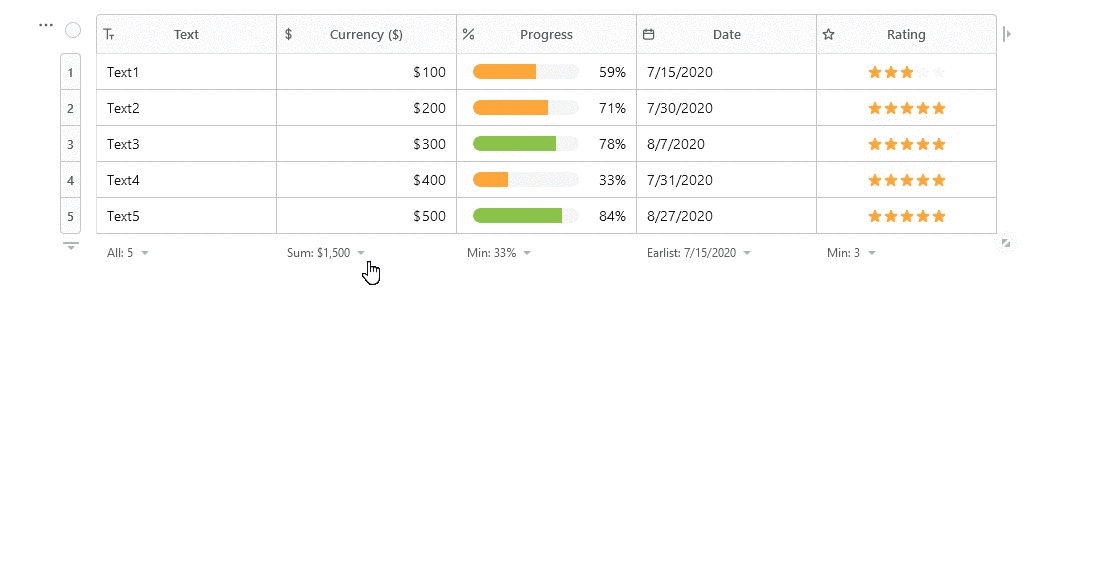Screen dimensions: 1109x568
Task: Select the Date column header
Action: point(726,34)
